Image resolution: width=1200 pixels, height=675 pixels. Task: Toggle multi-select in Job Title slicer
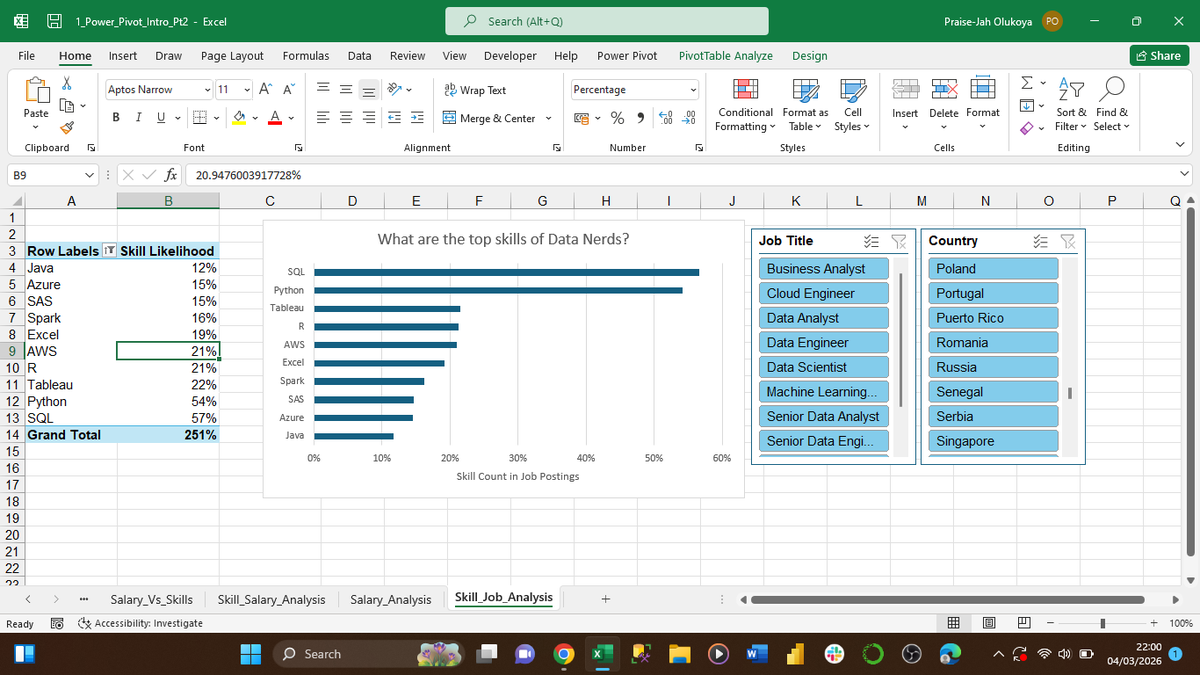(x=870, y=241)
